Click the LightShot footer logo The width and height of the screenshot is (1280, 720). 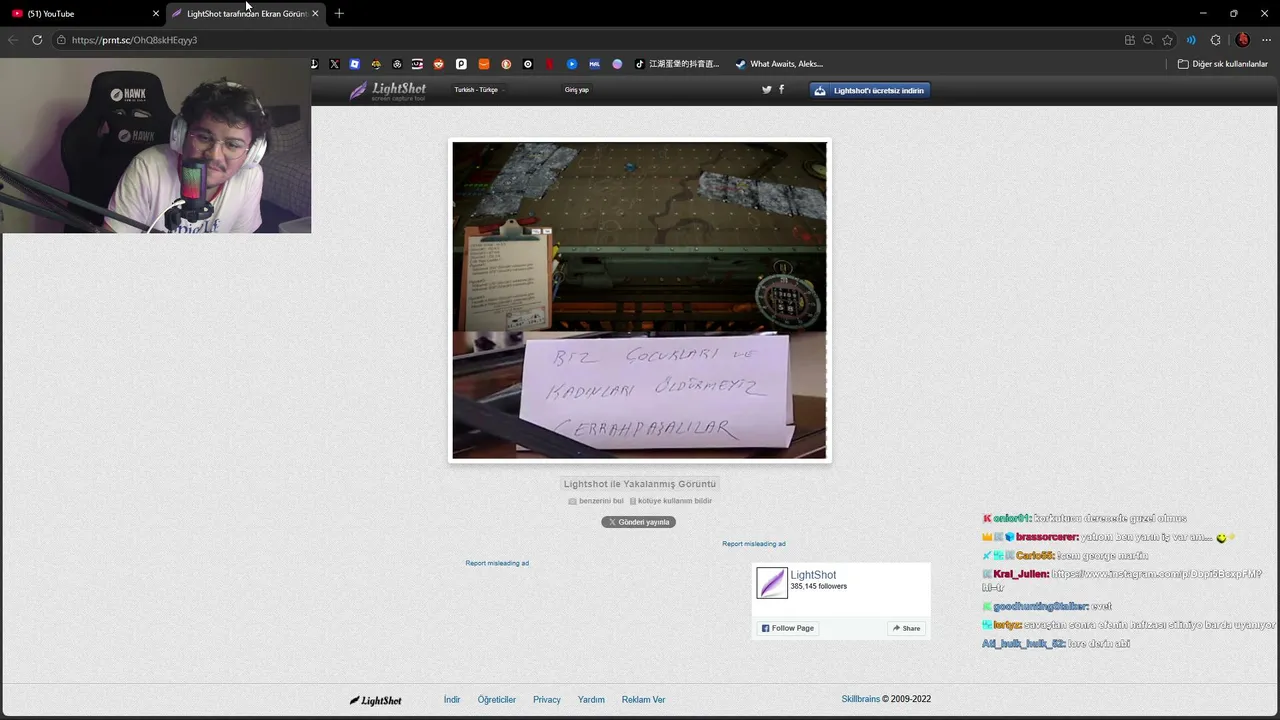coord(376,700)
